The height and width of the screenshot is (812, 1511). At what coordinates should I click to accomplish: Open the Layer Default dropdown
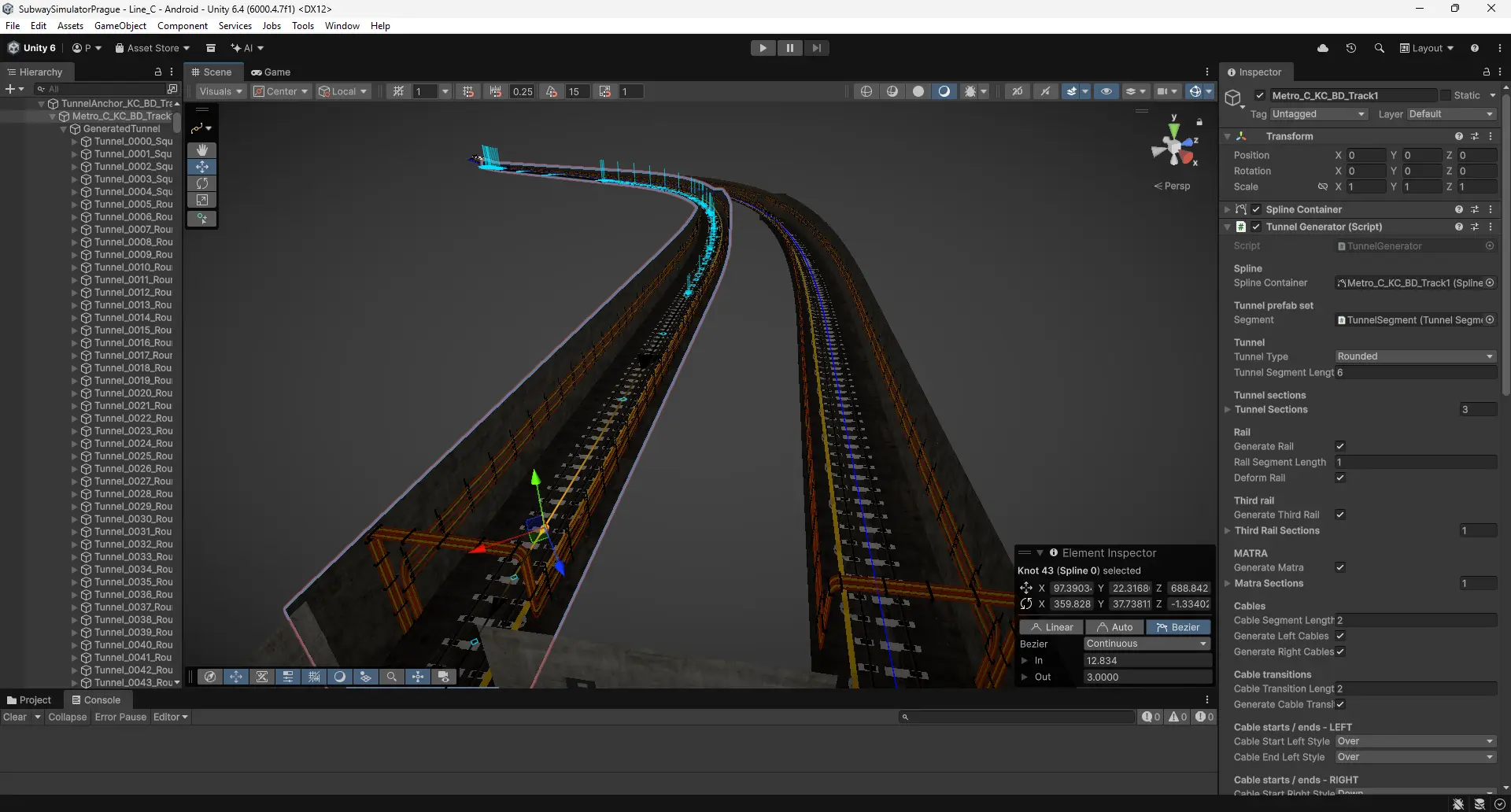click(x=1450, y=114)
